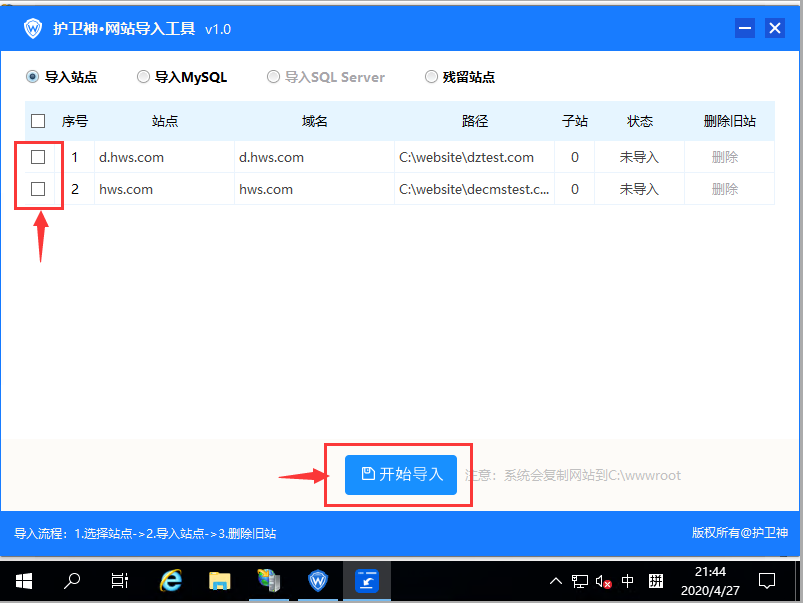
Task: Click the 护卫神 shield logo in title bar
Action: 35,28
